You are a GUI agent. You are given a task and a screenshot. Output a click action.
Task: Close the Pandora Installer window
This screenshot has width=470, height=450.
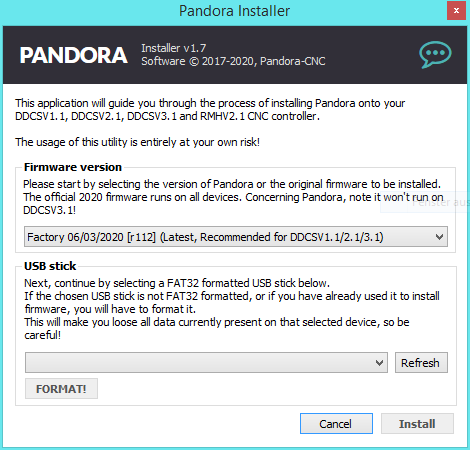(x=456, y=11)
